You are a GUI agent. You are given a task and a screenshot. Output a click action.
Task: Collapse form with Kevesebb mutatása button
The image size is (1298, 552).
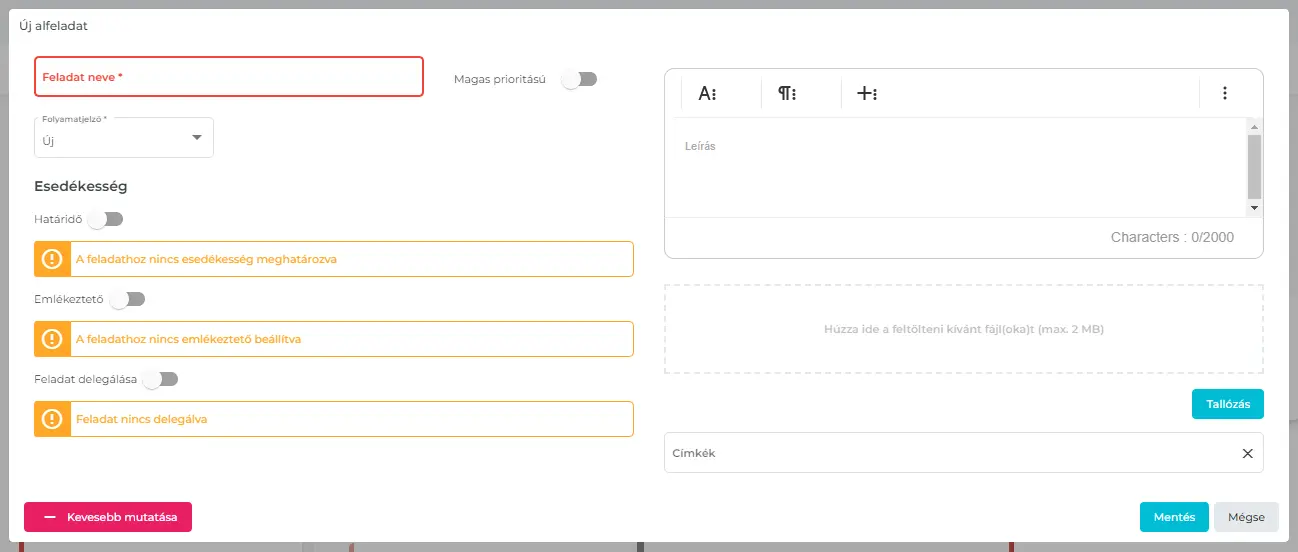108,517
